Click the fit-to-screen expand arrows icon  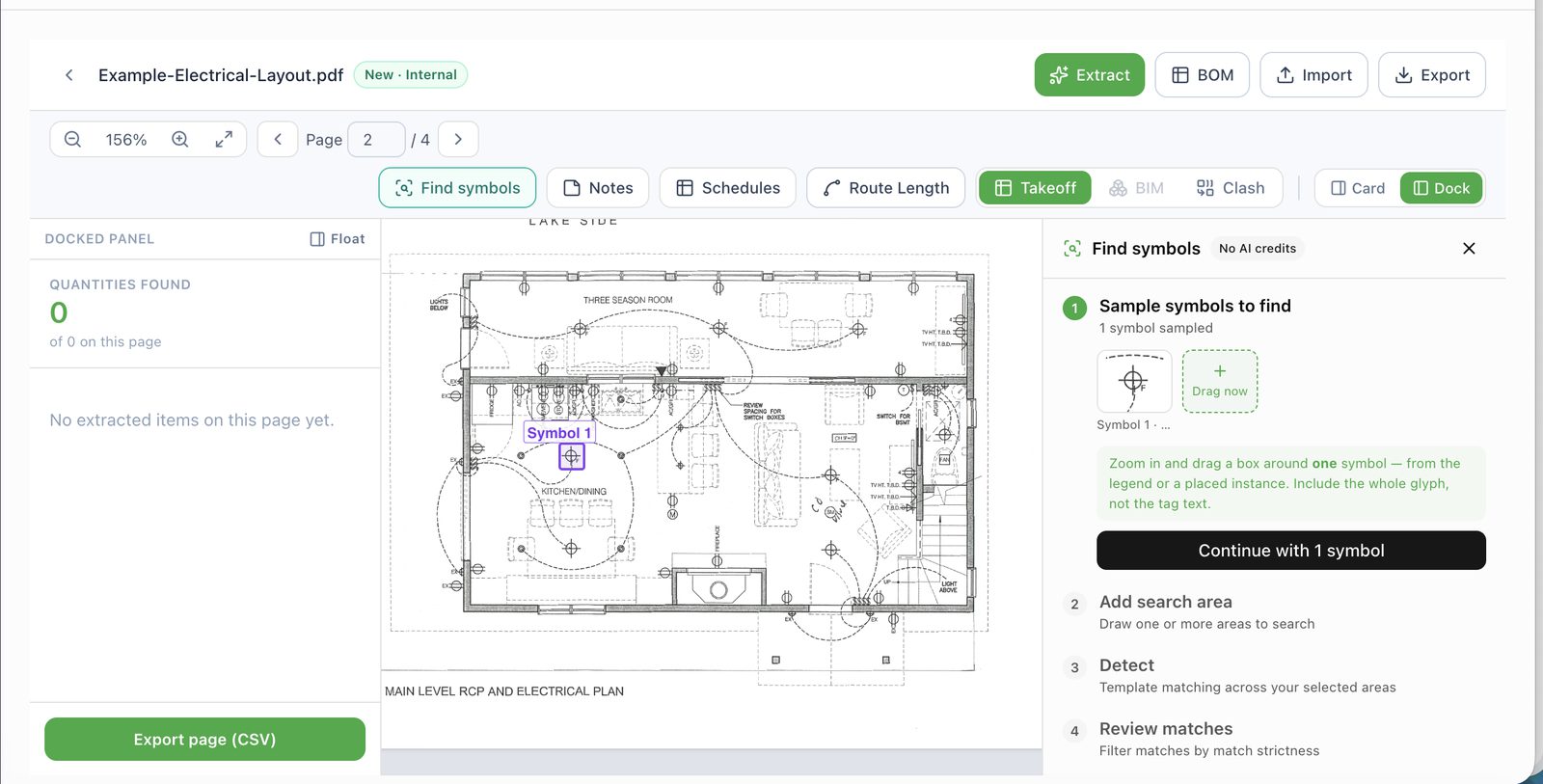point(224,139)
